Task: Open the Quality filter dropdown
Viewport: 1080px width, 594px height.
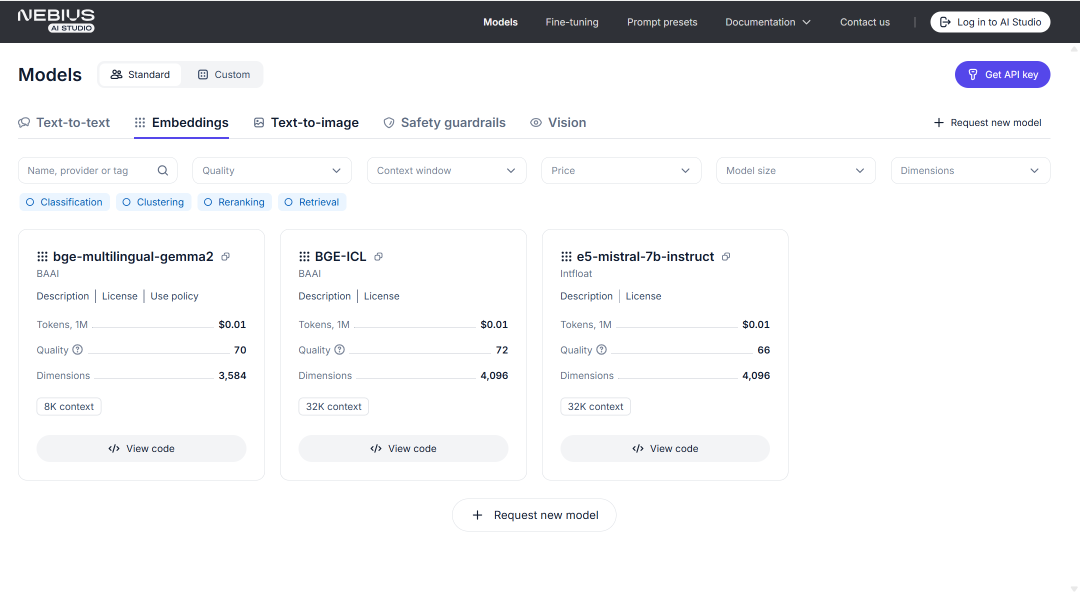Action: (272, 170)
